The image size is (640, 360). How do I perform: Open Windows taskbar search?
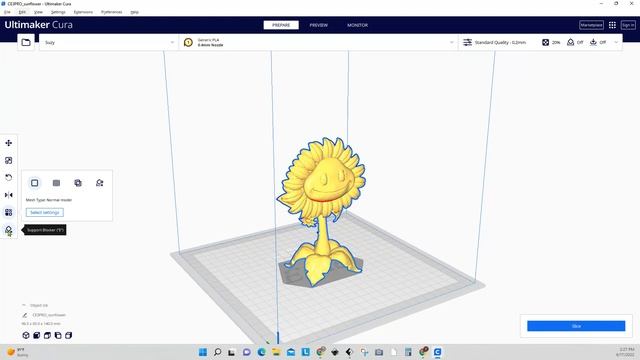218,352
